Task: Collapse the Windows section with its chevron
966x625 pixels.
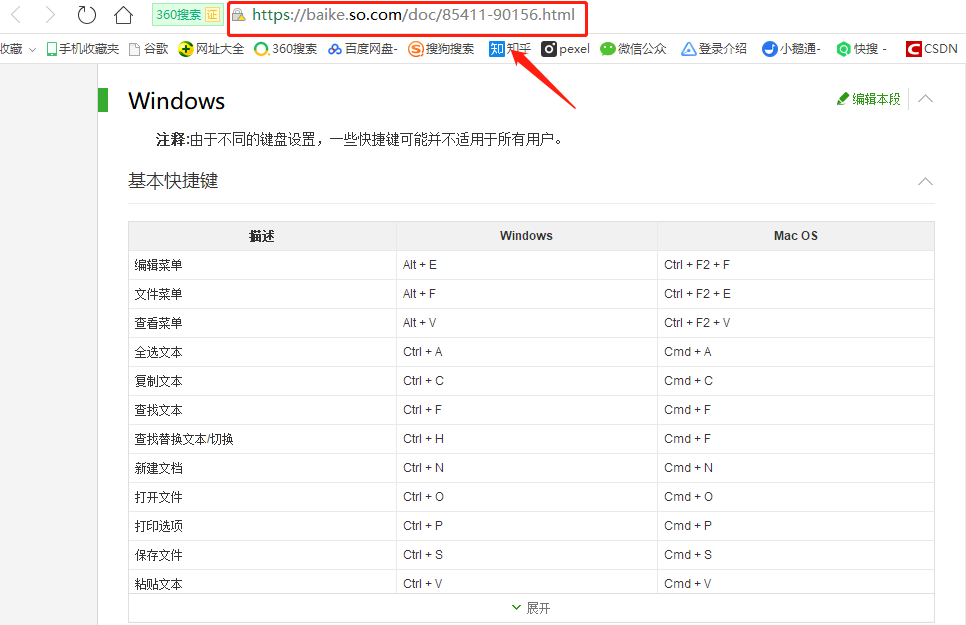Action: click(925, 99)
